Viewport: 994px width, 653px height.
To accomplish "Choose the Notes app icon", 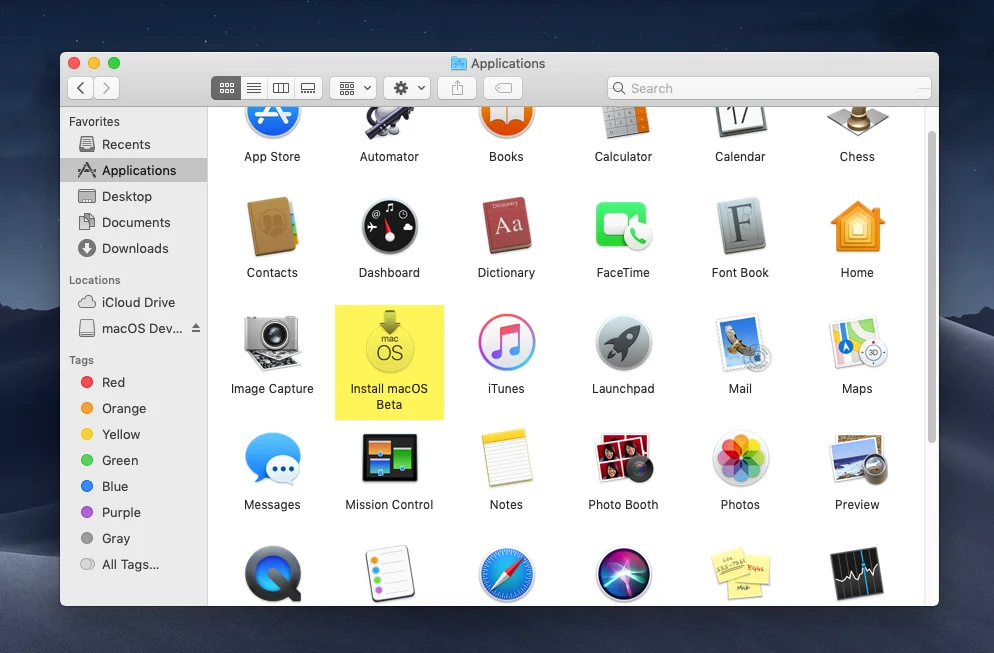I will 506,458.
